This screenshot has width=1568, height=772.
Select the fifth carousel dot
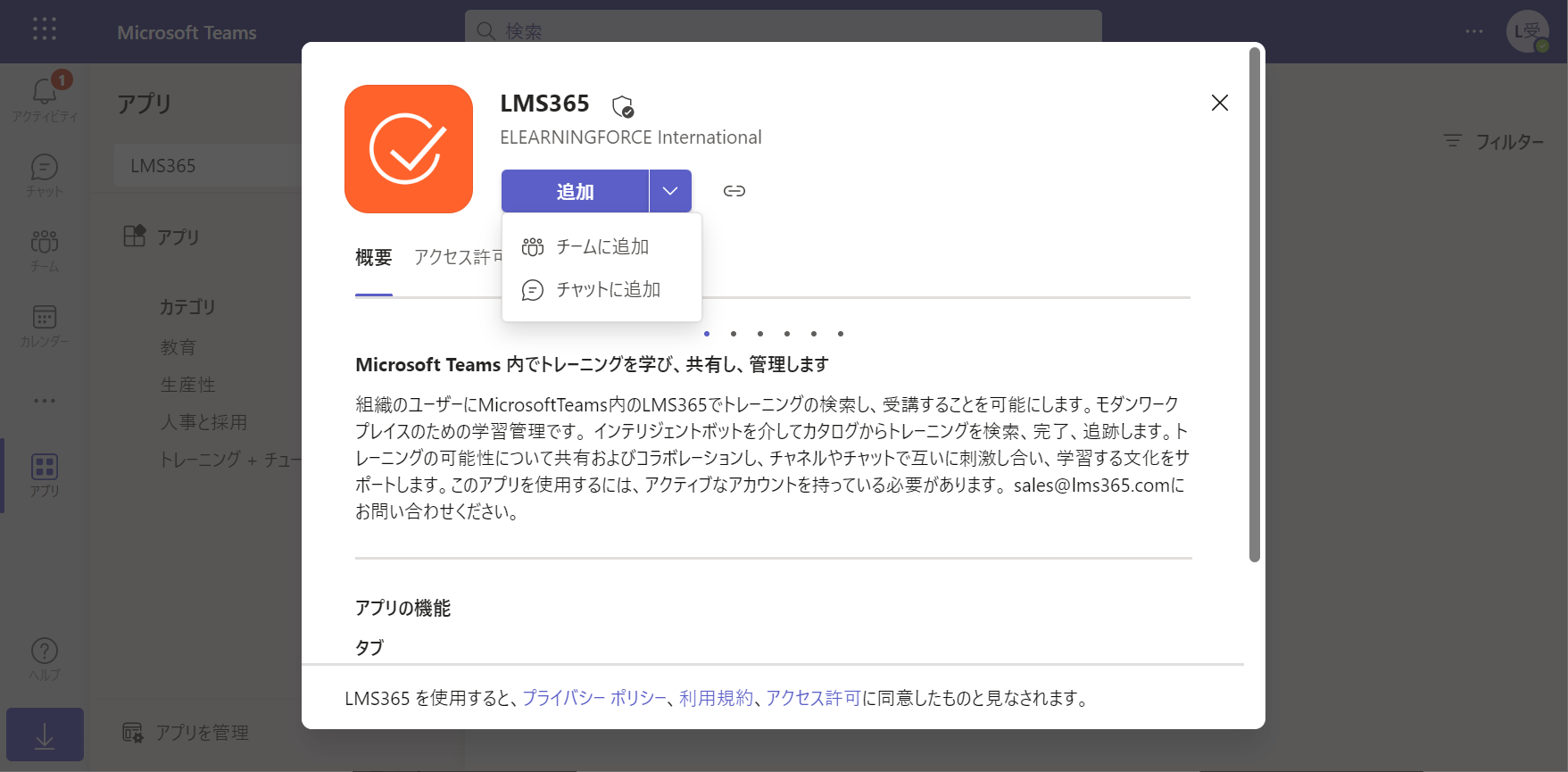(814, 334)
